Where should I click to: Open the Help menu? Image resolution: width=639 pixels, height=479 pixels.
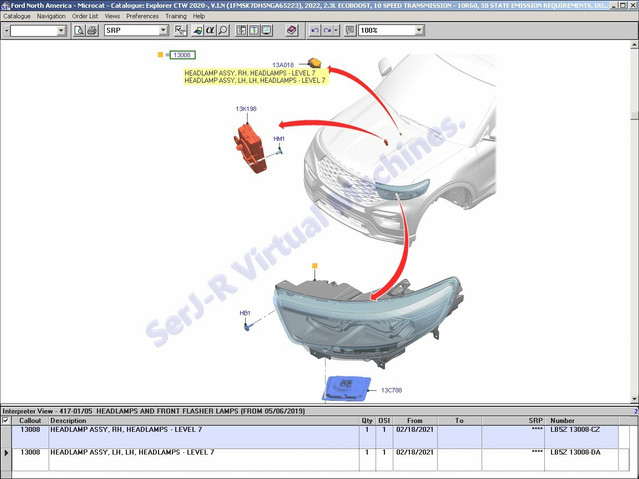point(198,16)
